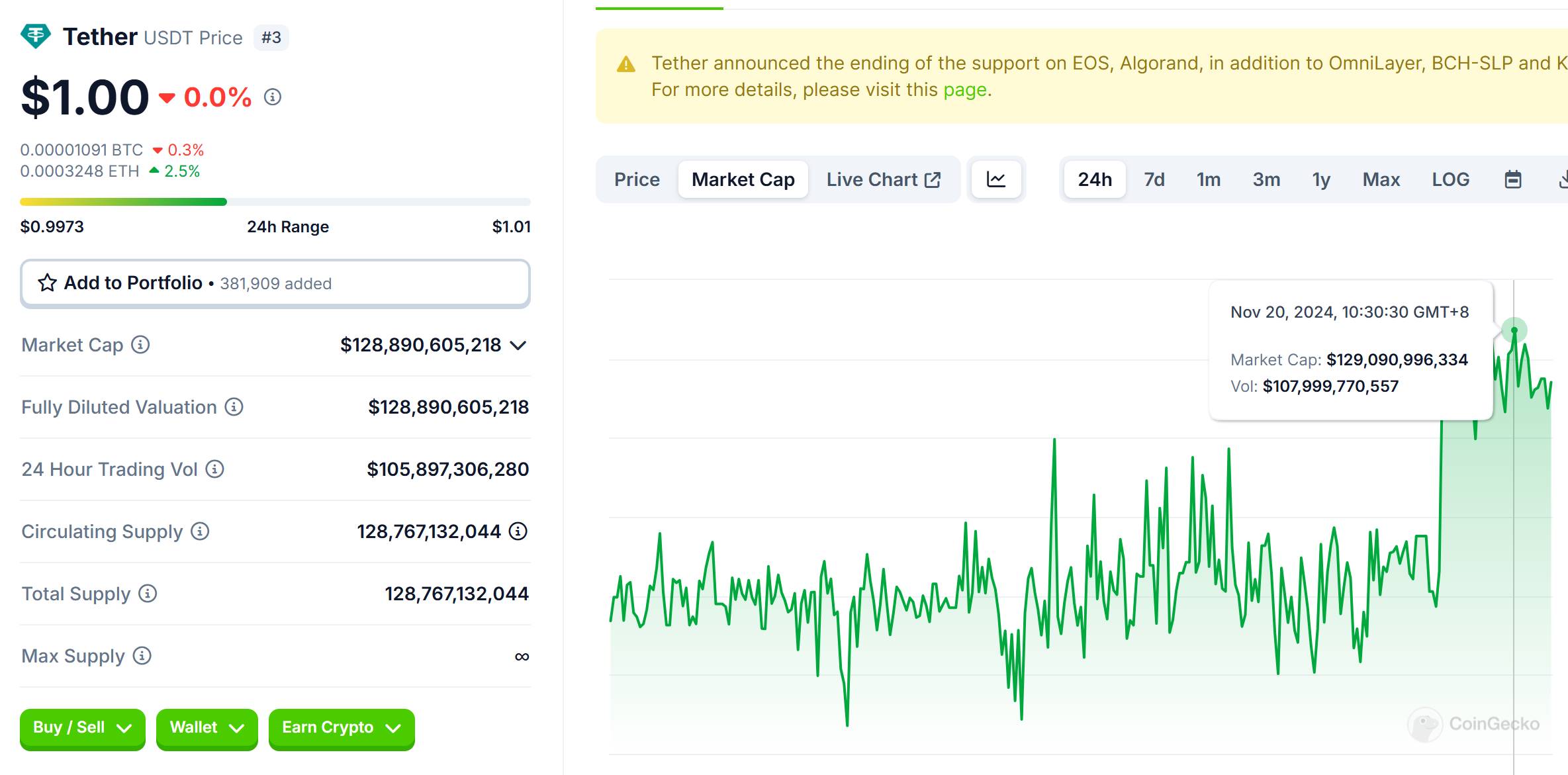Viewport: 1568px width, 775px height.
Task: Open the Live Chart tab
Action: coord(884,179)
